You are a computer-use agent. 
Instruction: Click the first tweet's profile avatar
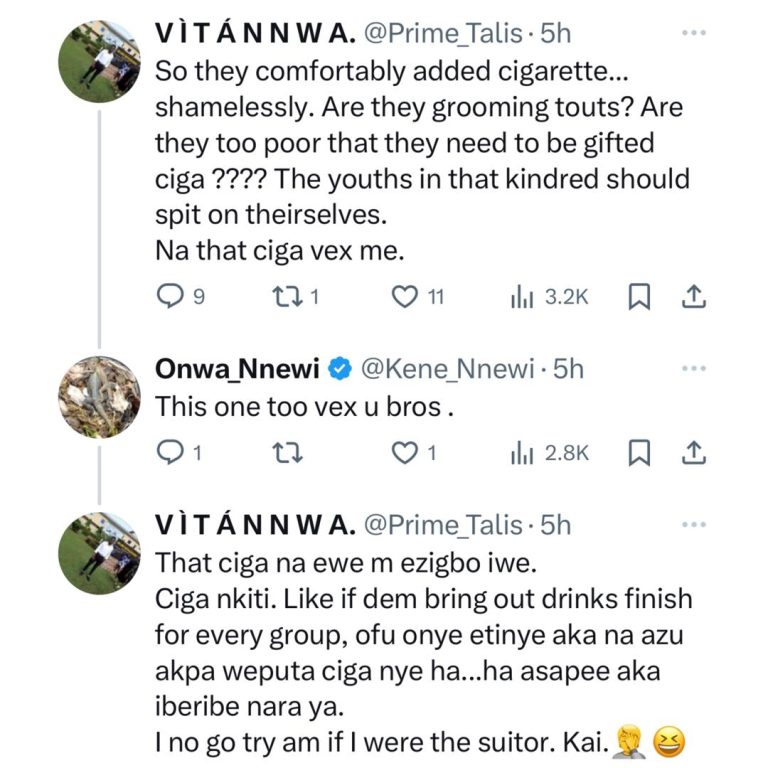pos(99,60)
